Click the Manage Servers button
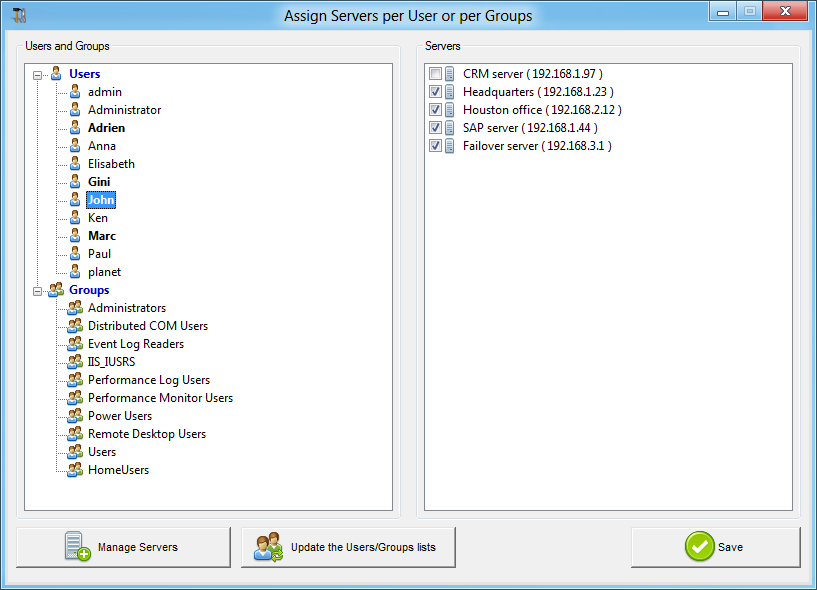817x590 pixels. coord(123,546)
